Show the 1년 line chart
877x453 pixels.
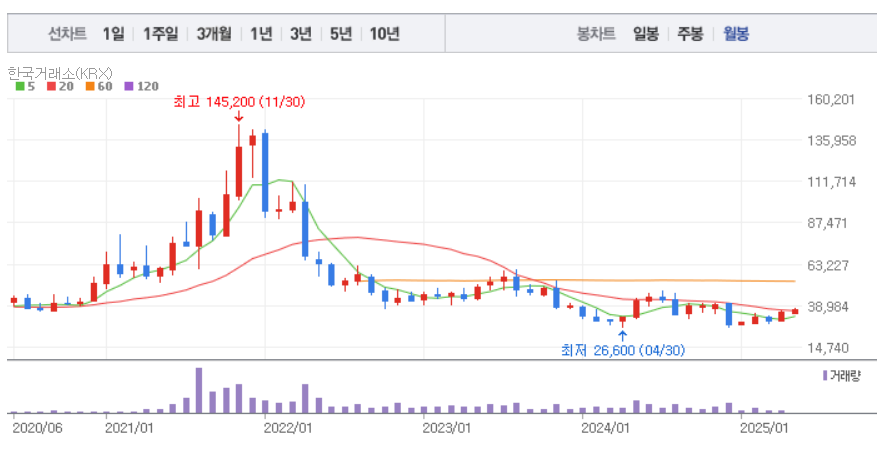click(x=261, y=34)
